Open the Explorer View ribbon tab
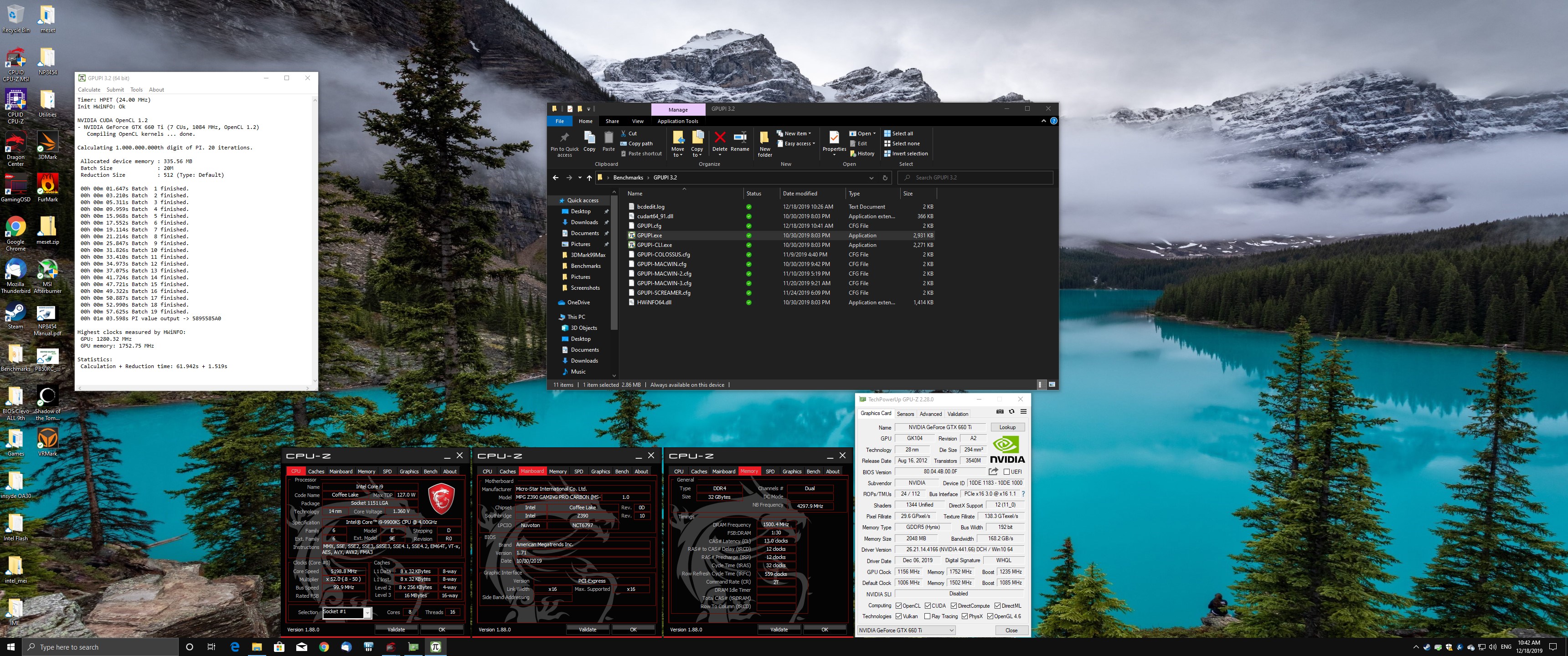 click(x=637, y=121)
